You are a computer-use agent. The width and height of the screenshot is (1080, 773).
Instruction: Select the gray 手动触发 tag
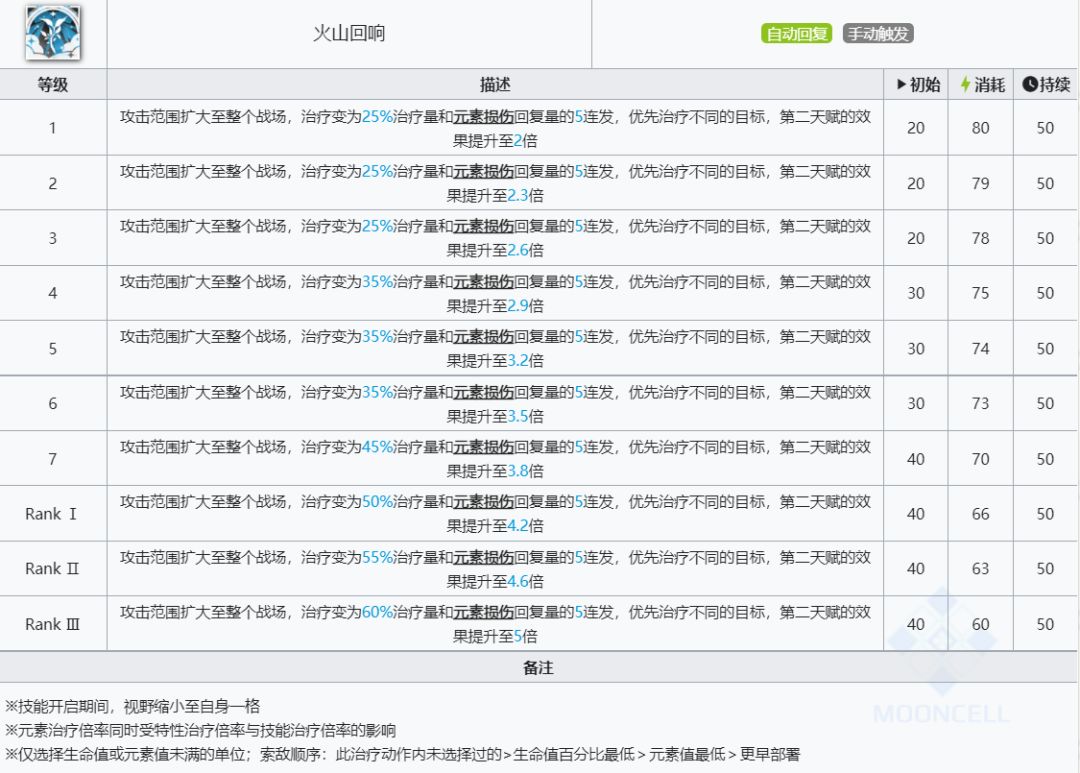(x=878, y=34)
